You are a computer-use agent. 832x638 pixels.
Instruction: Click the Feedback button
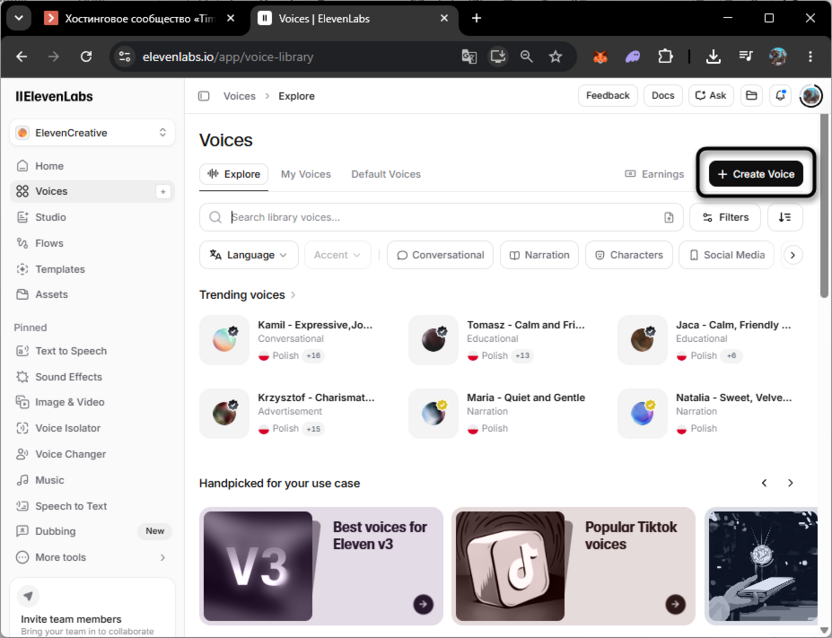(x=608, y=96)
